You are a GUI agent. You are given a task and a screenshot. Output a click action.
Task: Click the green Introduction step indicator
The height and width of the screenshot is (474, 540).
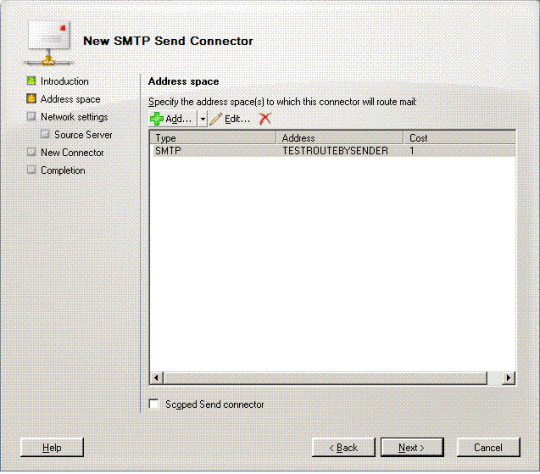tap(31, 81)
